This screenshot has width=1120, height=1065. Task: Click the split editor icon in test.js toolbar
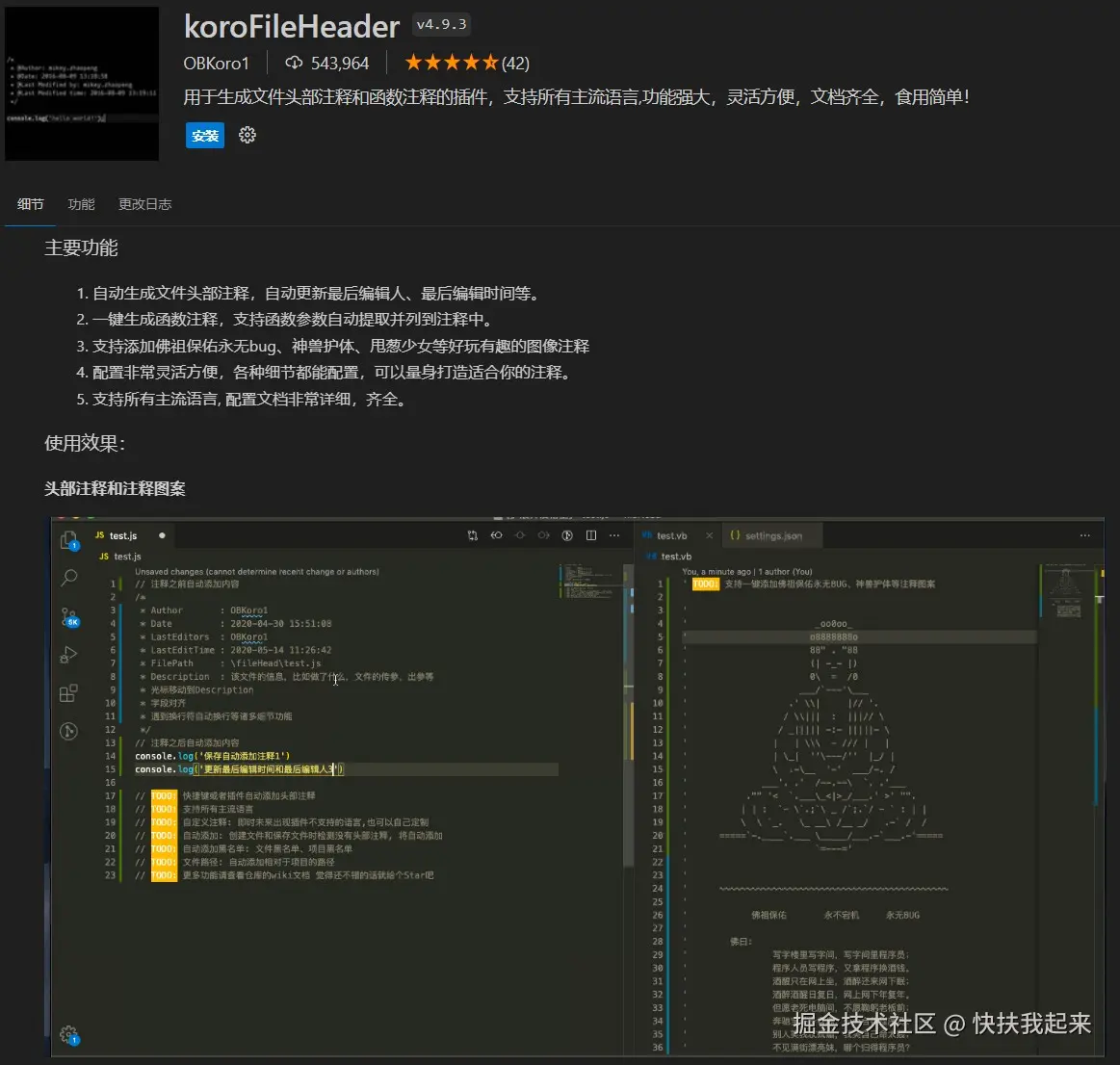pyautogui.click(x=590, y=535)
